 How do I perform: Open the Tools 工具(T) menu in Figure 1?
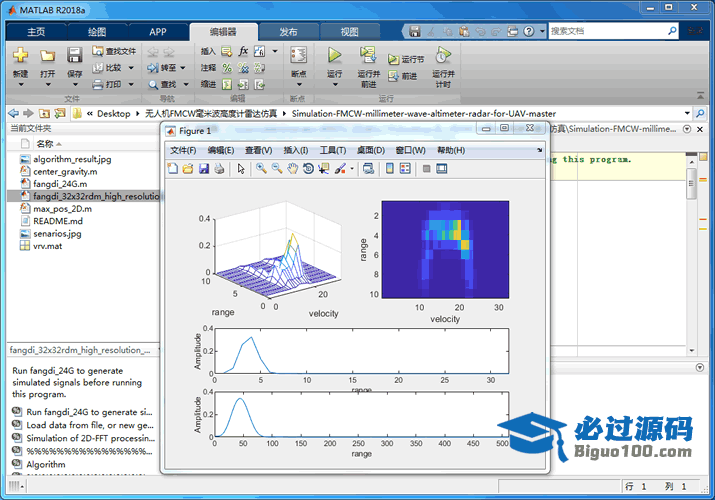332,150
